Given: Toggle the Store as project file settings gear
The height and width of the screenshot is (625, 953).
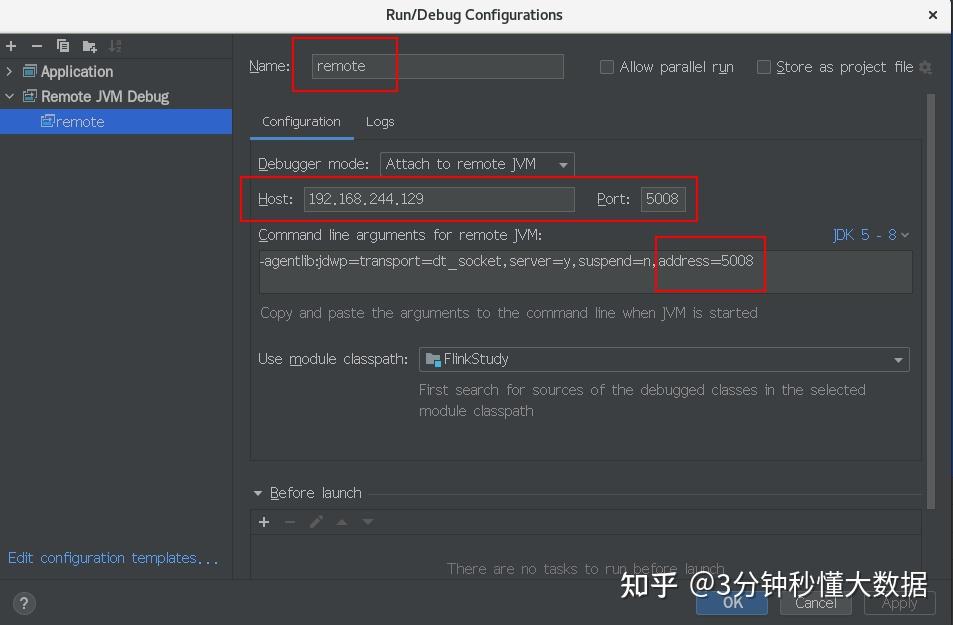Looking at the screenshot, I should click(925, 66).
